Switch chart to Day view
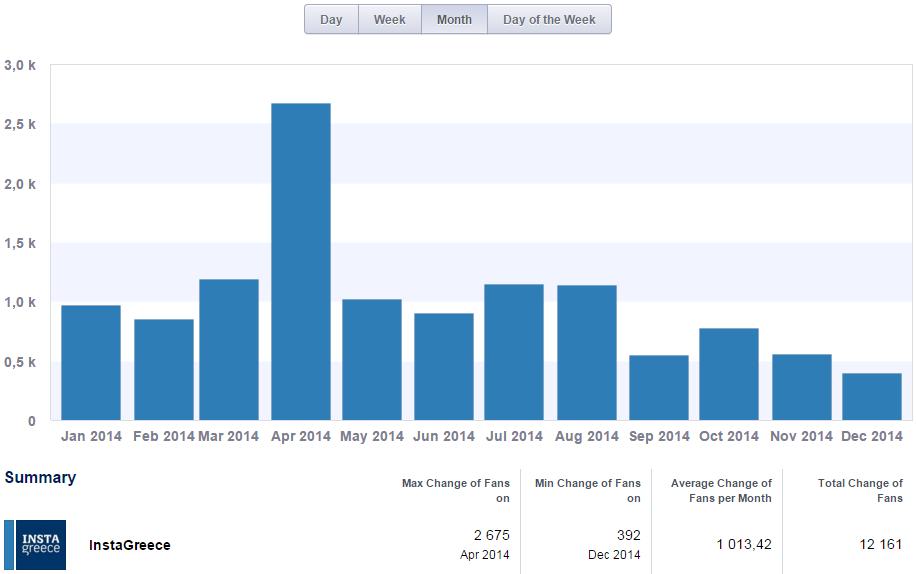916x574 pixels. tap(331, 19)
